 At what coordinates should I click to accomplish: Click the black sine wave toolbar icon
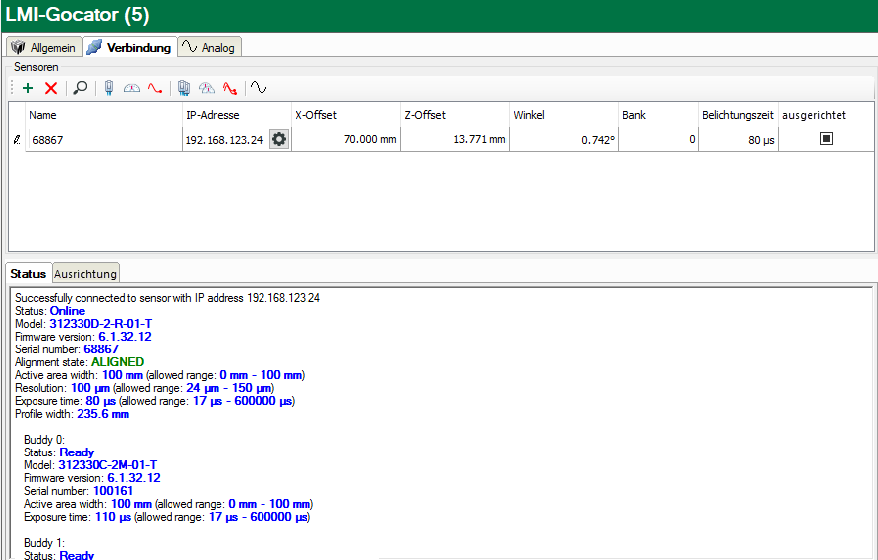pyautogui.click(x=259, y=88)
